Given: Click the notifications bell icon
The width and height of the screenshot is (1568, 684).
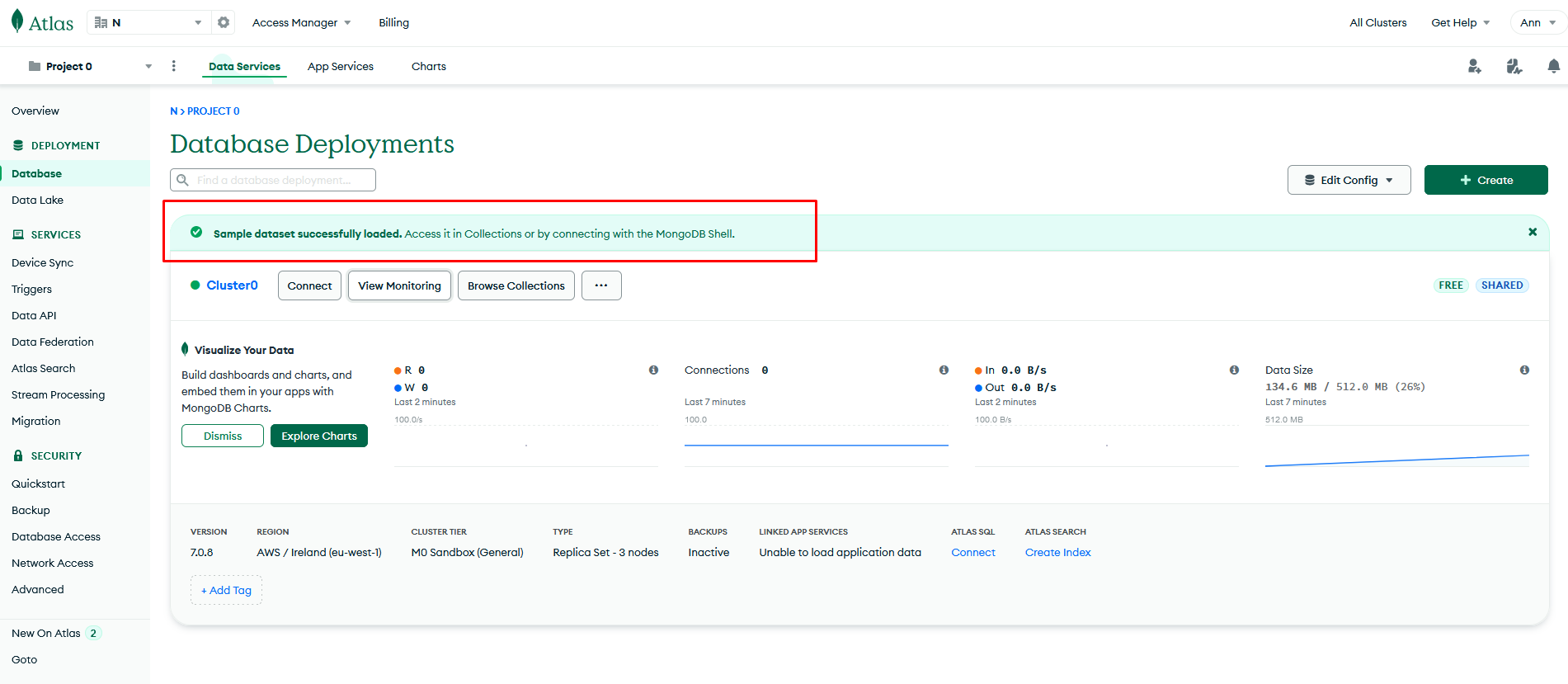Looking at the screenshot, I should pos(1553,66).
